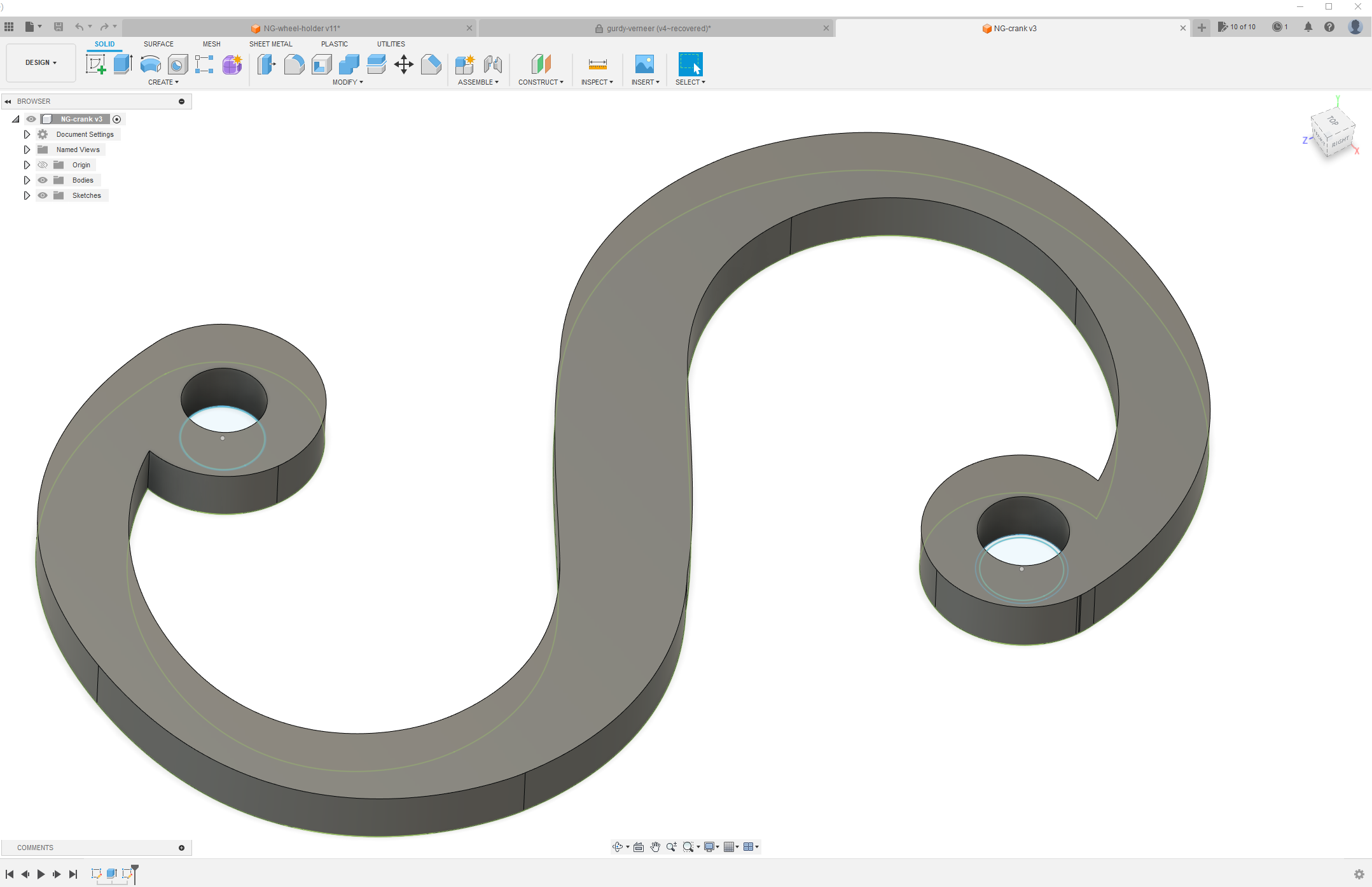Expand the Bodies tree node
1372x887 pixels.
(x=27, y=180)
